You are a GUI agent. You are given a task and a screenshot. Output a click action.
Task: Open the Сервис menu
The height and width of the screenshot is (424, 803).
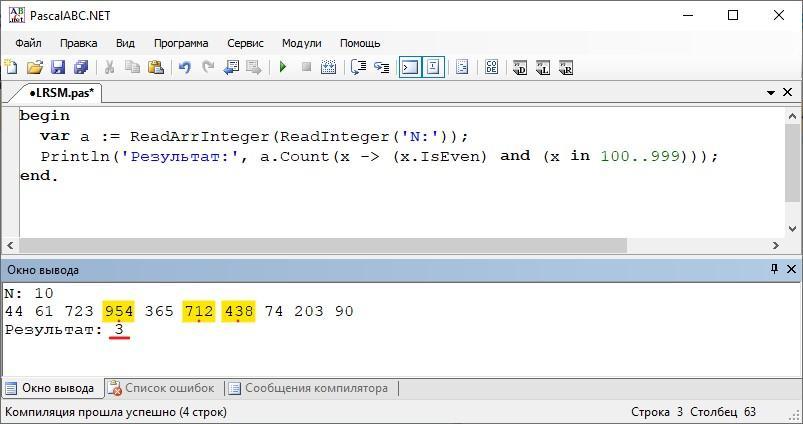(x=245, y=43)
